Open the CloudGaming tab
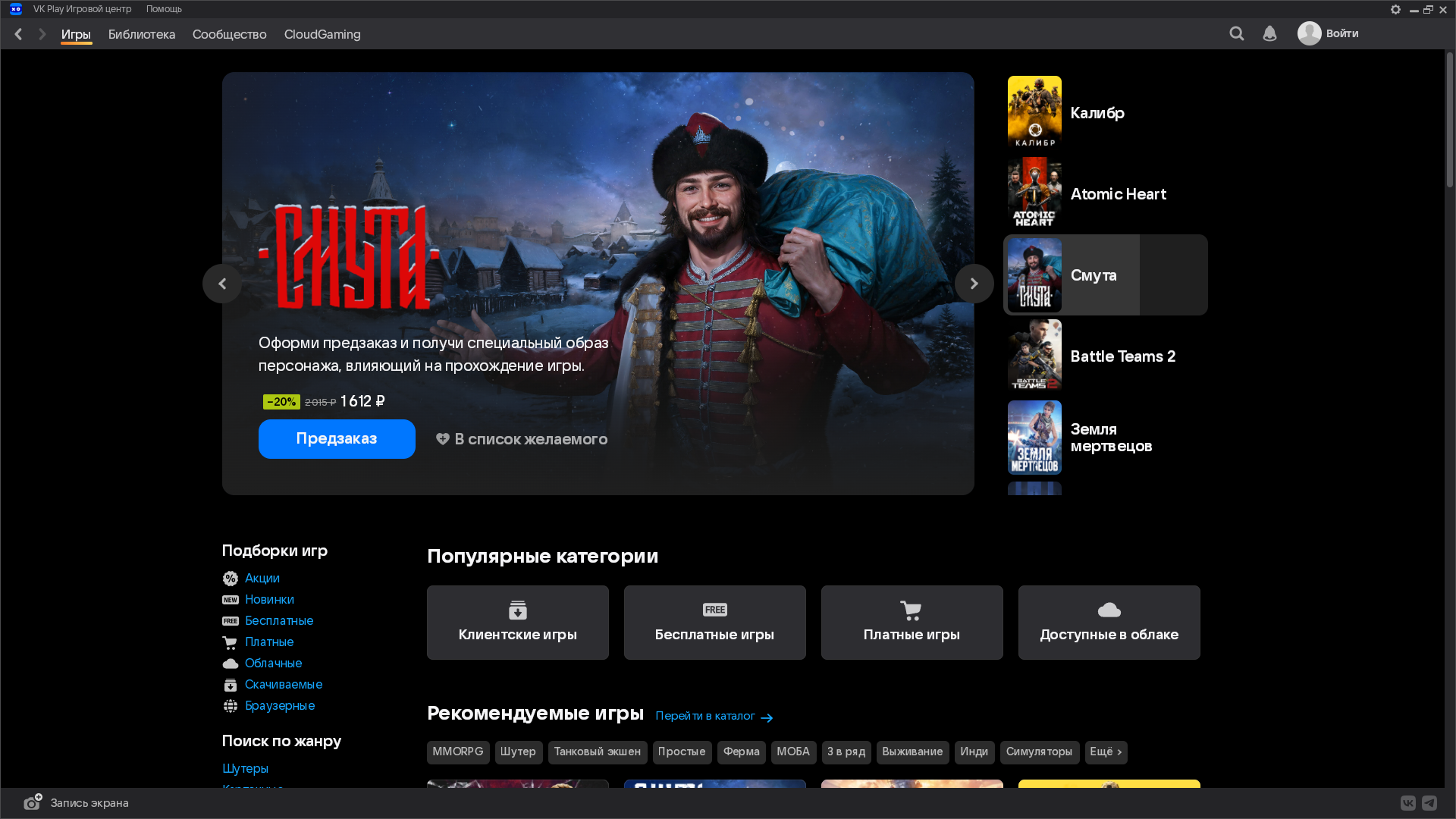Screen dimensions: 1456x819 point(322,35)
